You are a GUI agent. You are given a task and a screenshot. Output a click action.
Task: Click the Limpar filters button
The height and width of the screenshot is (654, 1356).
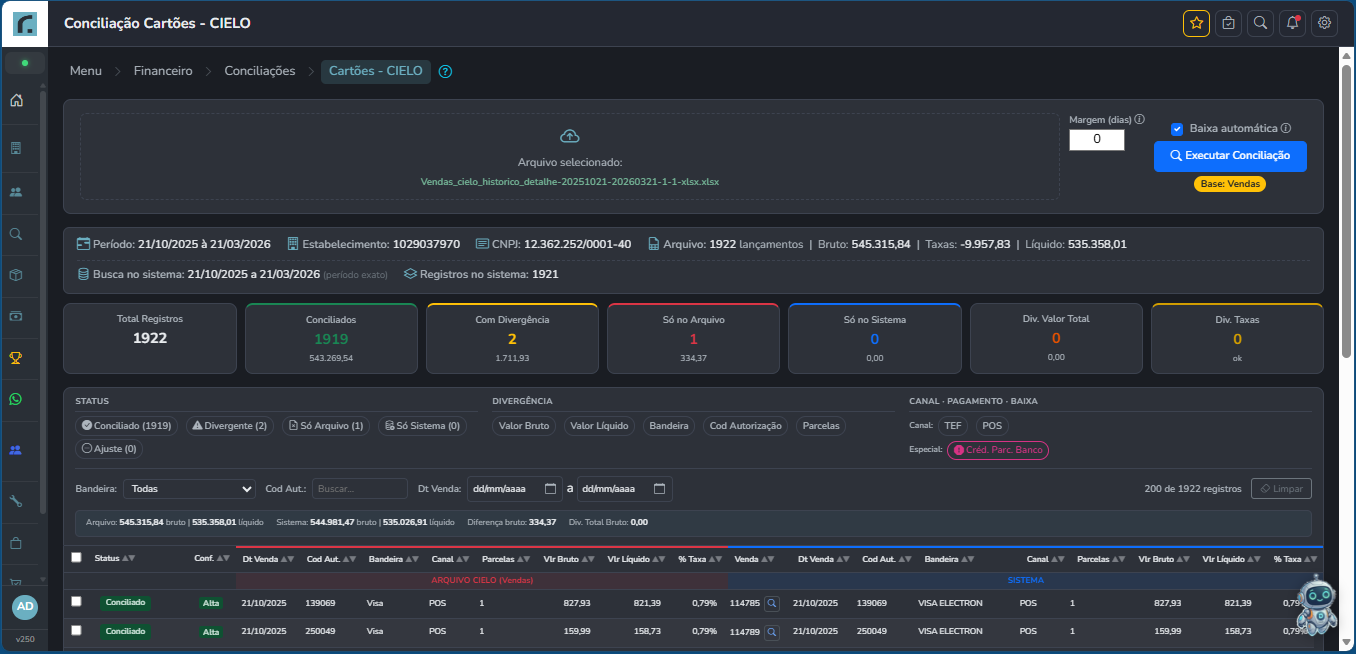point(1281,488)
